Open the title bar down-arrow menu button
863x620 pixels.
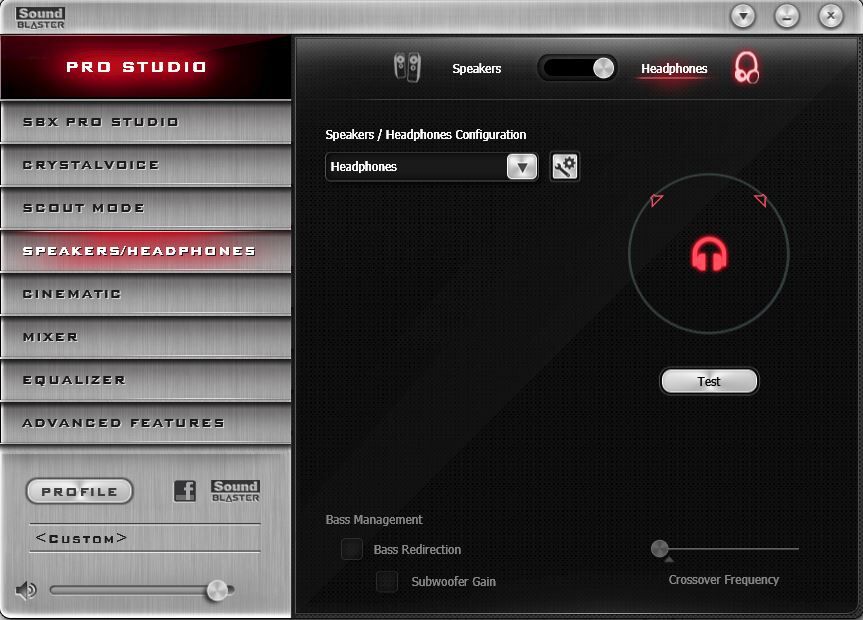(x=743, y=16)
